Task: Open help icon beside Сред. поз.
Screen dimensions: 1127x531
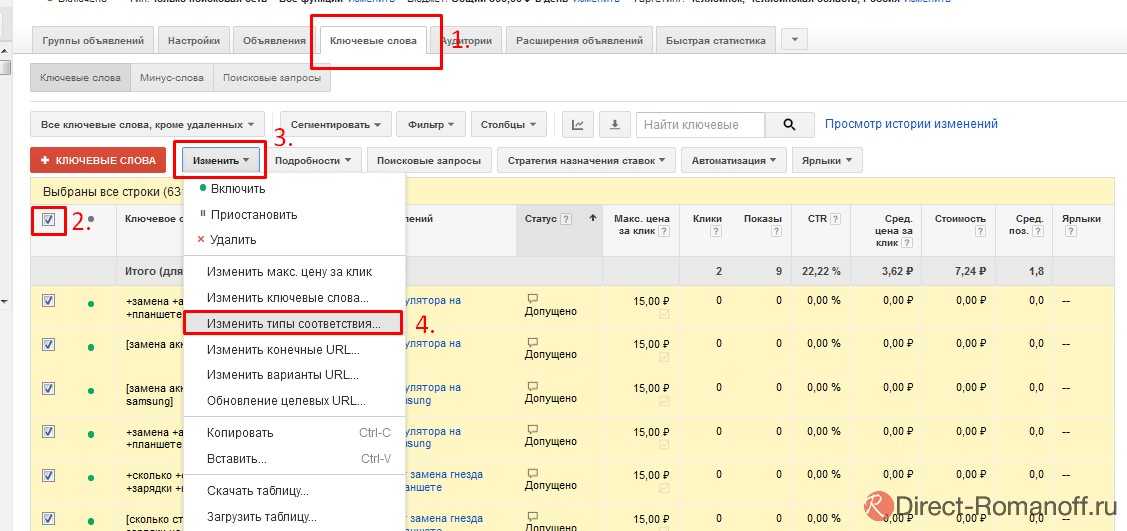Action: pos(1038,231)
